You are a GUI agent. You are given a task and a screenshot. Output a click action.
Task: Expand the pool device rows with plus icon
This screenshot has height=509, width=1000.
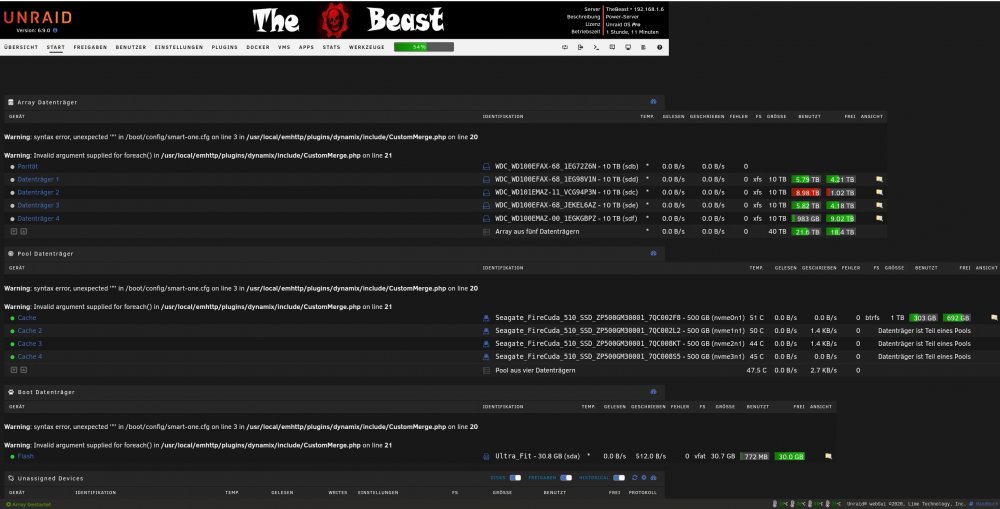point(14,370)
